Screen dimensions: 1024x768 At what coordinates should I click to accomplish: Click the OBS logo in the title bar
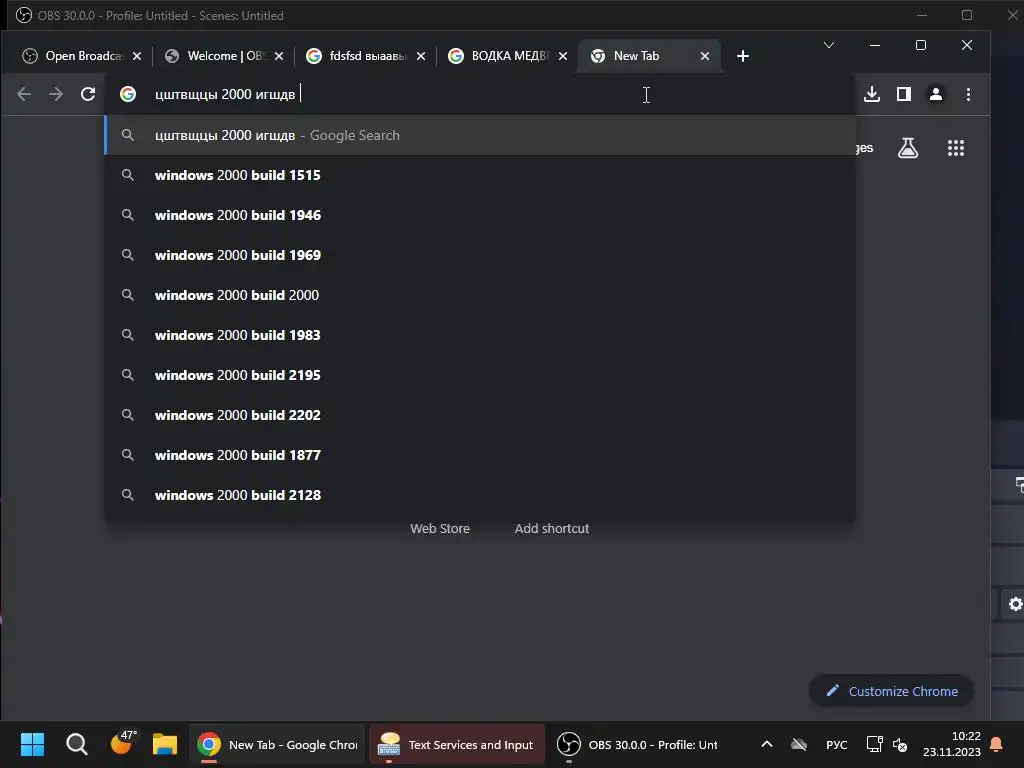pos(24,15)
